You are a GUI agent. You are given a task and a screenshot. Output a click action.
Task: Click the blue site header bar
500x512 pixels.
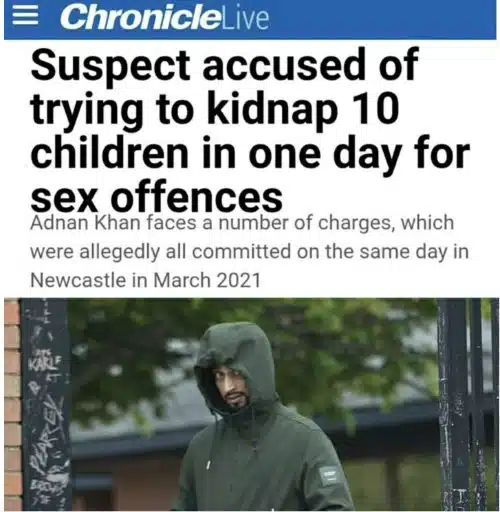pyautogui.click(x=250, y=20)
